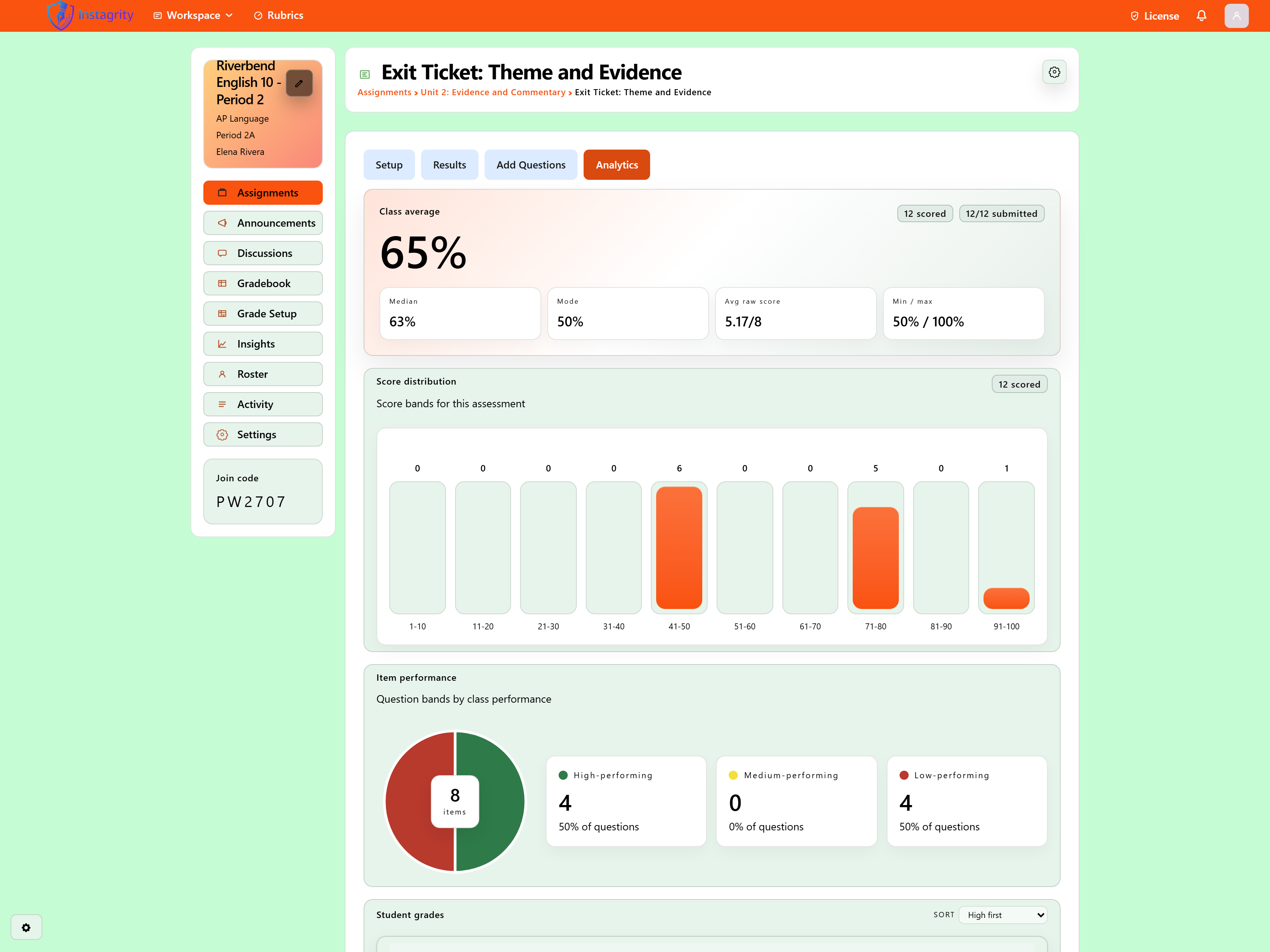
Task: Click the High-performing card
Action: tap(626, 801)
